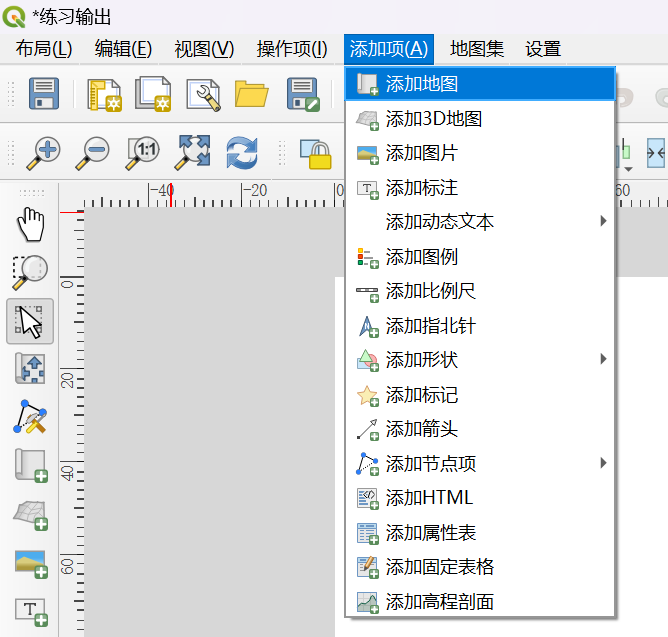Open the 地图集 menu

(x=477, y=49)
